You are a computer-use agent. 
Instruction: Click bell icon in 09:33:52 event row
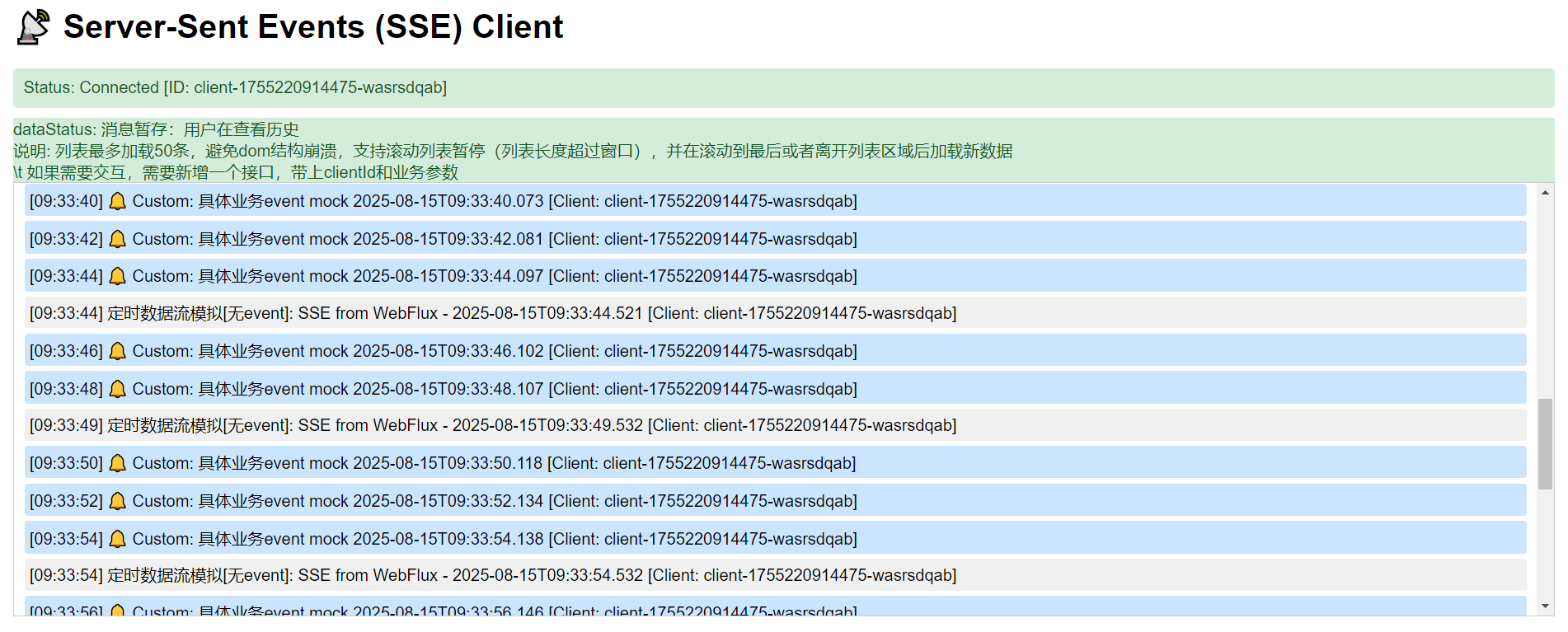click(118, 501)
